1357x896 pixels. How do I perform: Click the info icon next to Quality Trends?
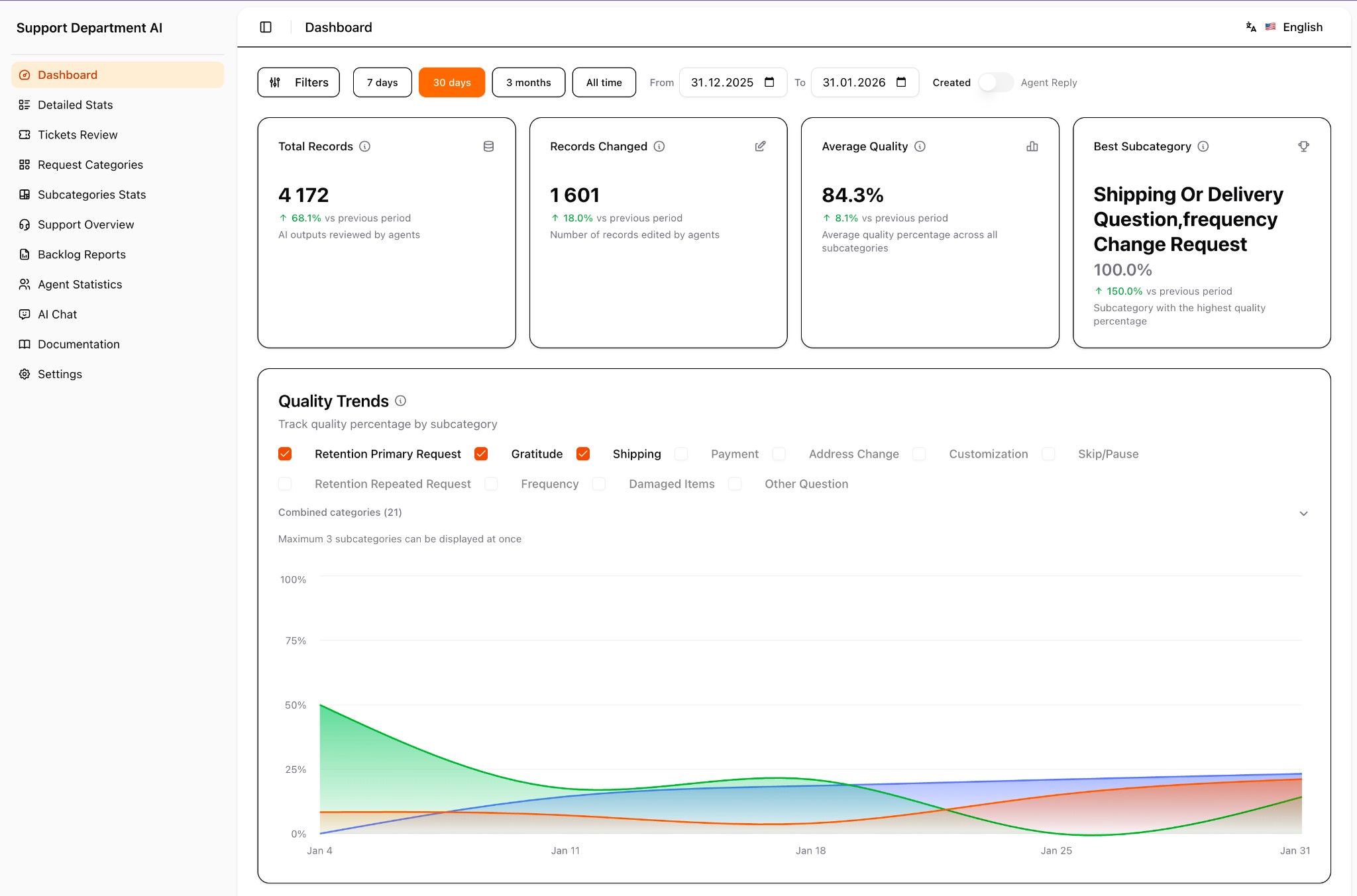point(400,401)
